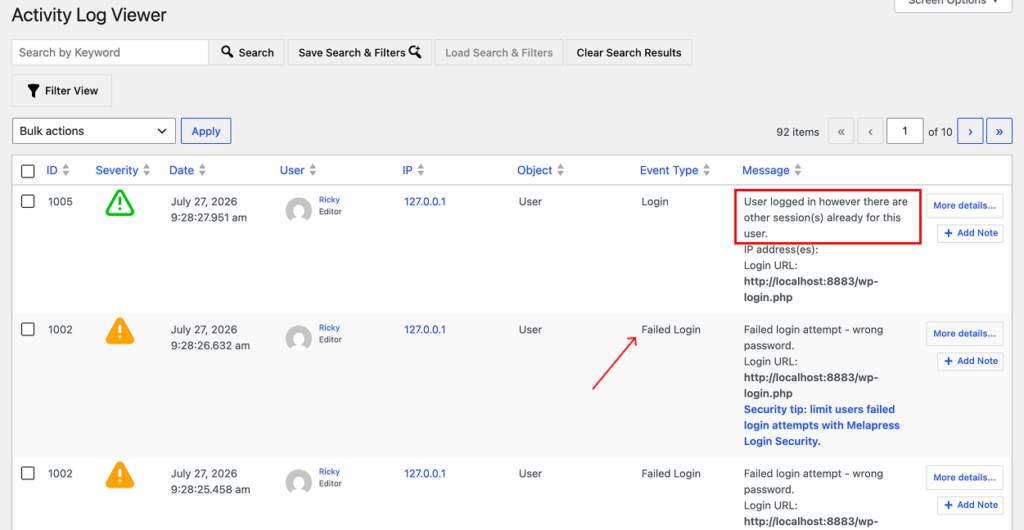Screen dimensions: 1024x530
Task: Add a note to event 1005
Action: point(970,234)
